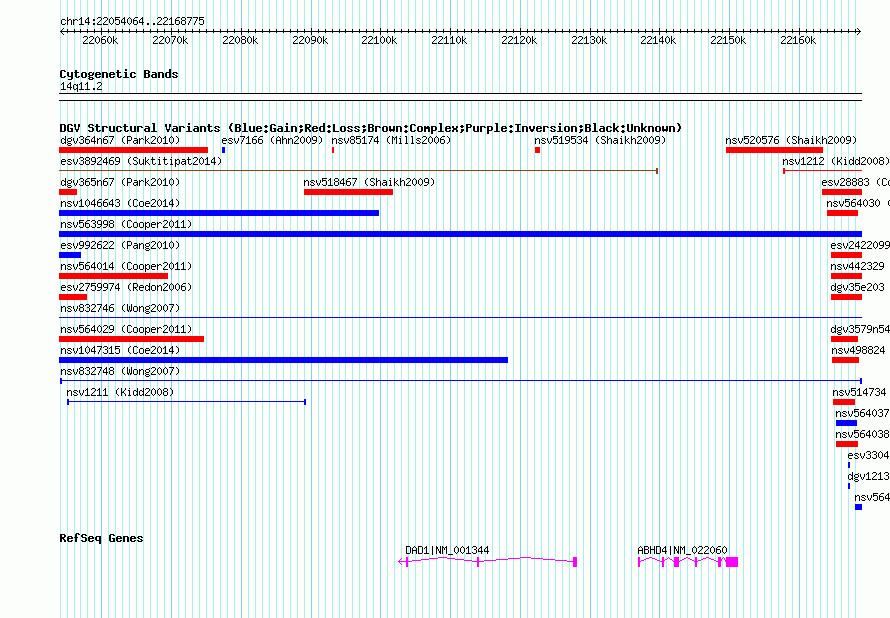Click the esv2422099 variant label

coord(860,245)
